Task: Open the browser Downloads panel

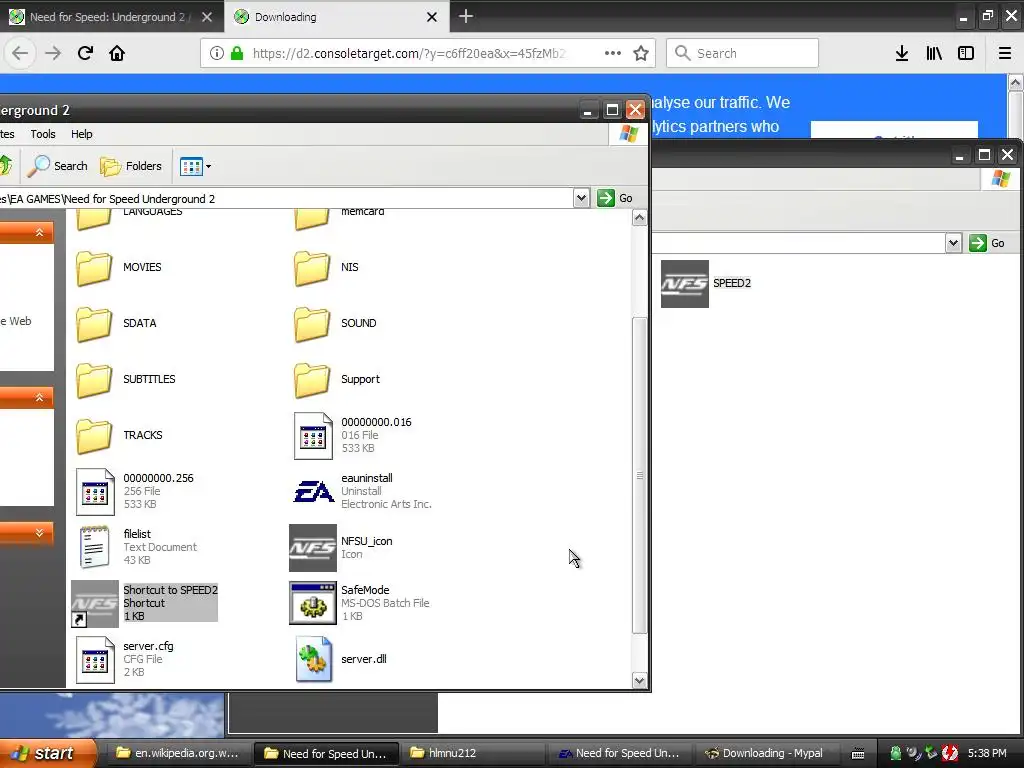Action: 902,53
